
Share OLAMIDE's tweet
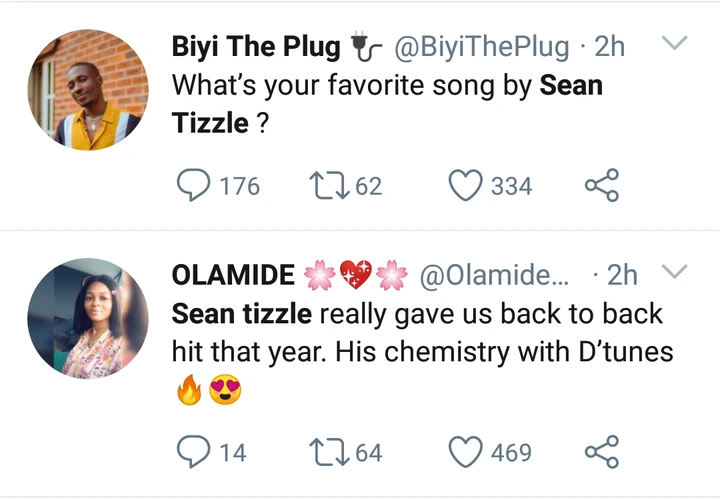(601, 452)
